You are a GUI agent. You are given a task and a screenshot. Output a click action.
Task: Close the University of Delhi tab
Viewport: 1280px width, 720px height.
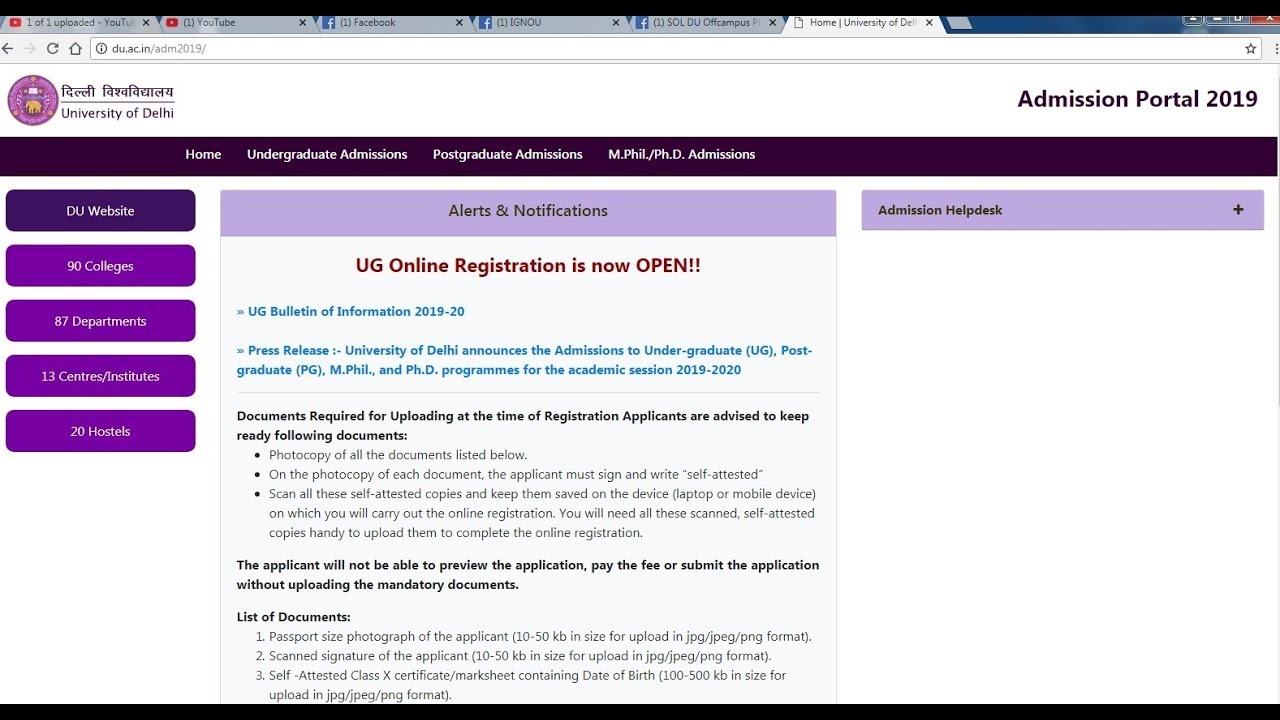929,22
